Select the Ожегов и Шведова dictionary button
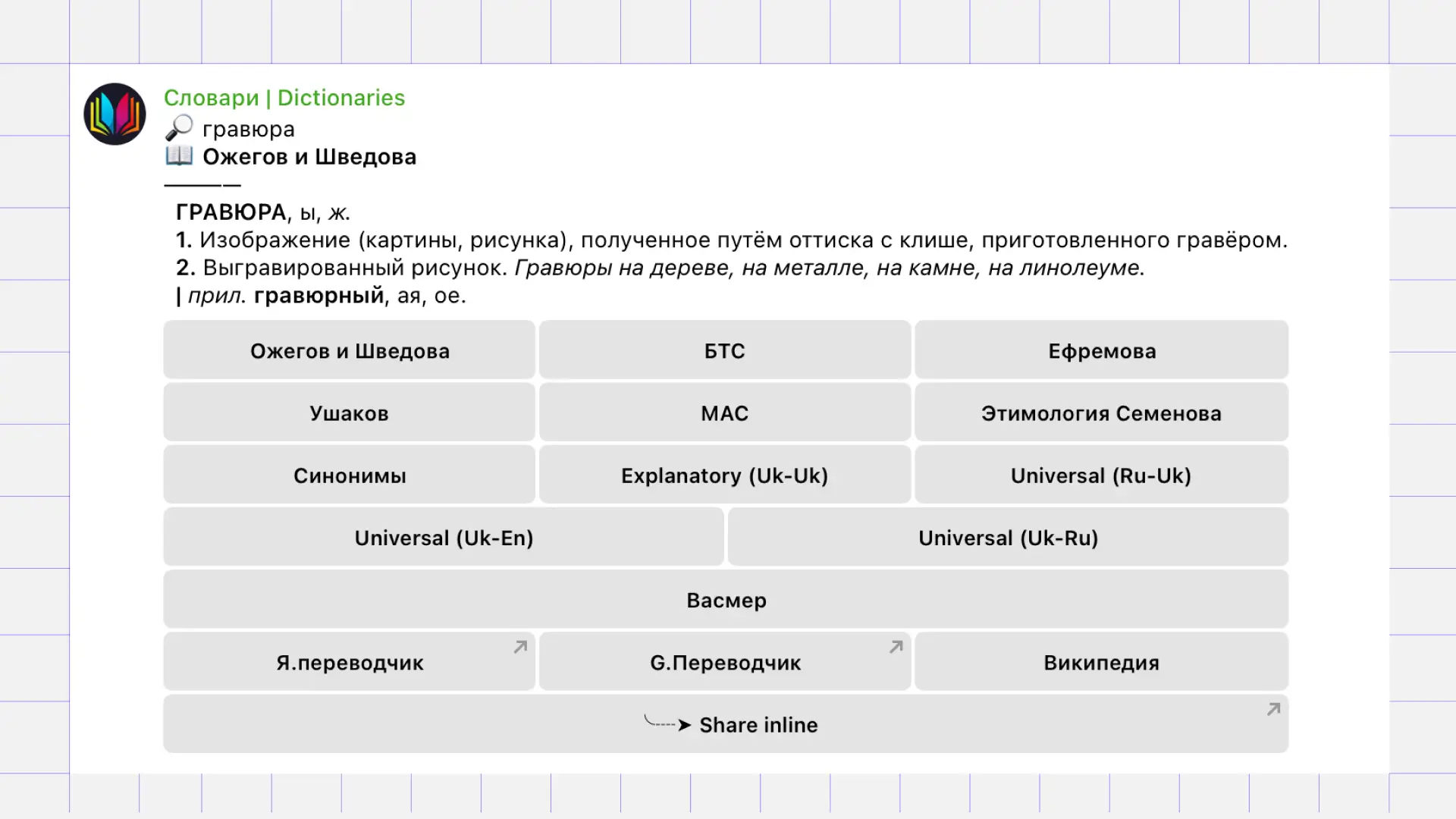The image size is (1456, 819). [350, 350]
